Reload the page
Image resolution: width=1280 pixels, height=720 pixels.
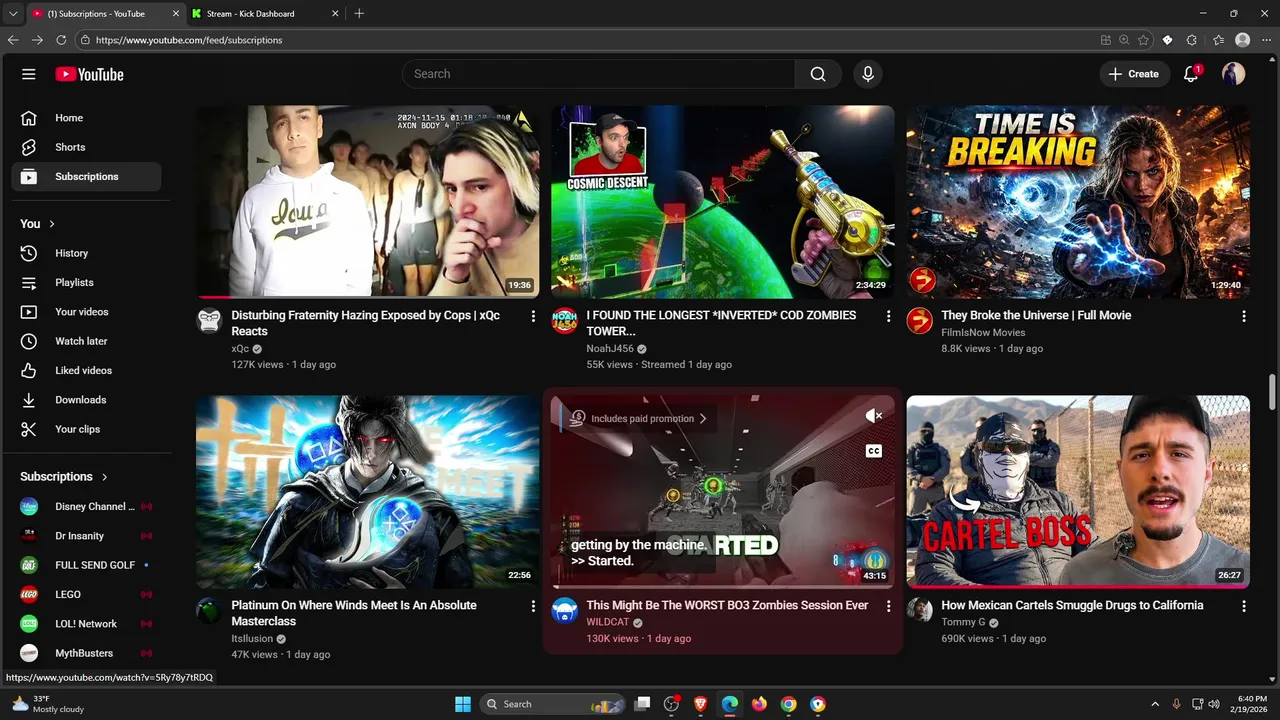point(61,40)
